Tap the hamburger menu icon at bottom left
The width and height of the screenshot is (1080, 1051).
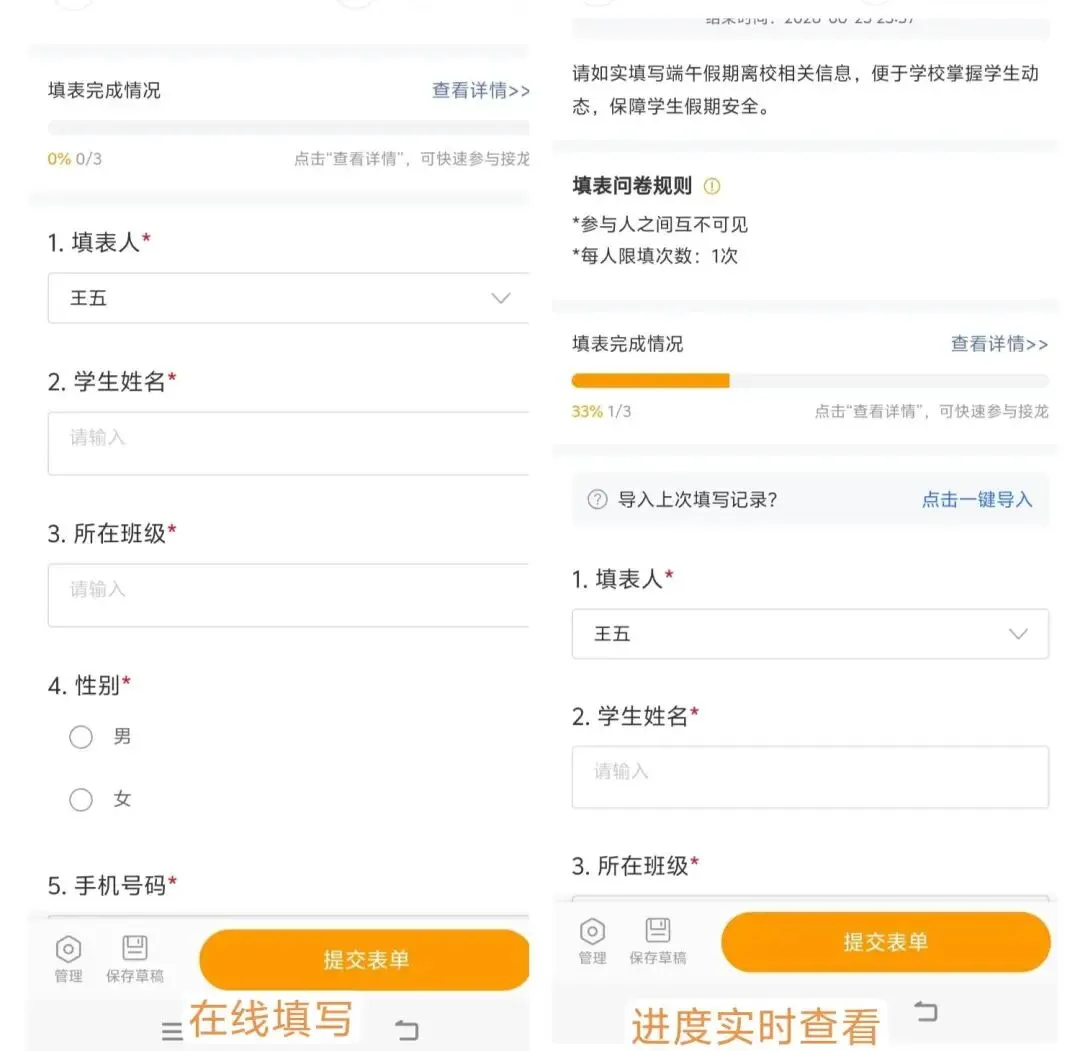172,1031
